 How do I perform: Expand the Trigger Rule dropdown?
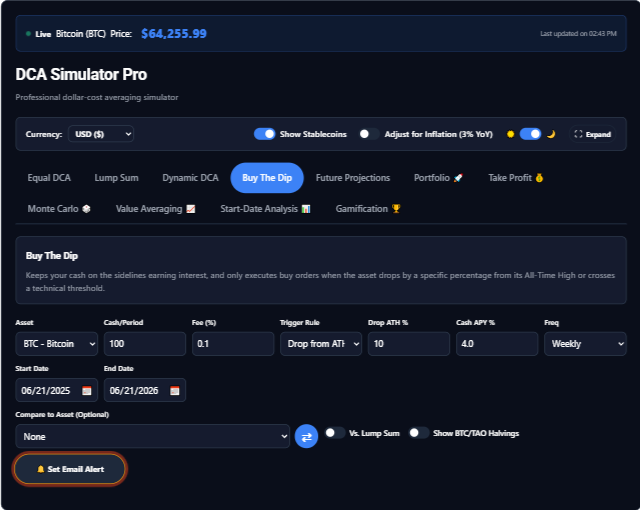tap(321, 344)
